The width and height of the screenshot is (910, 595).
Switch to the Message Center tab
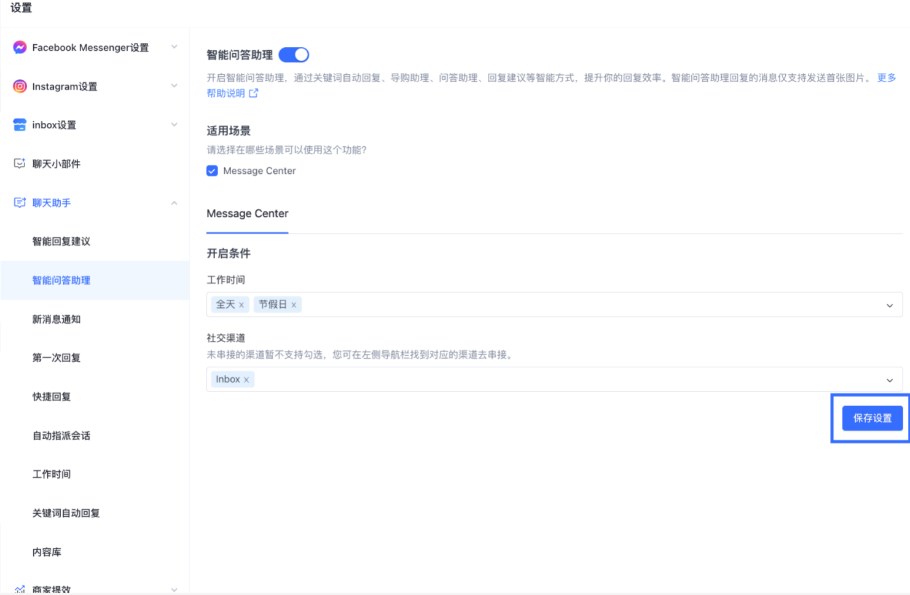click(247, 214)
